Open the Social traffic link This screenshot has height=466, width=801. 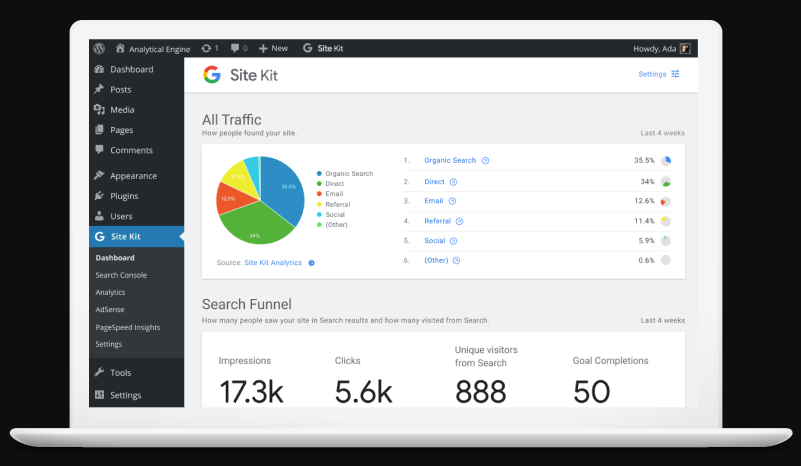[x=435, y=241]
